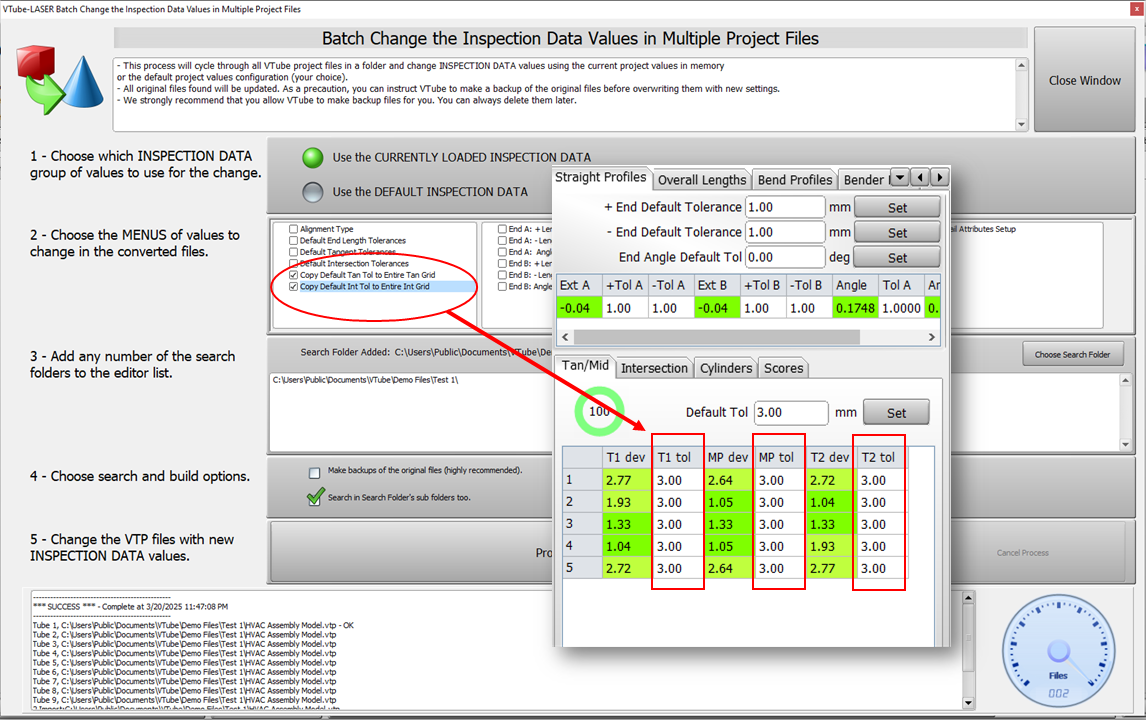Uncheck Copy Default Int Tol to Entire Int Grid
The image size is (1146, 720).
pos(293,287)
